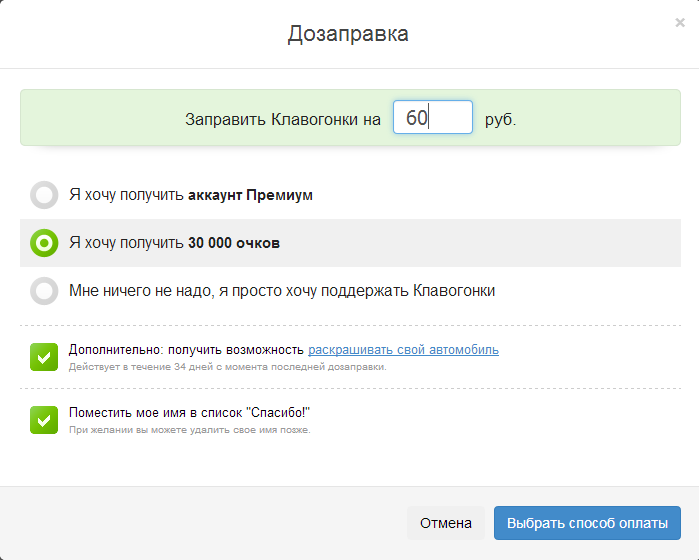
Task: Choose 'Мне ничего не надо' radio option
Action: pyautogui.click(x=44, y=291)
